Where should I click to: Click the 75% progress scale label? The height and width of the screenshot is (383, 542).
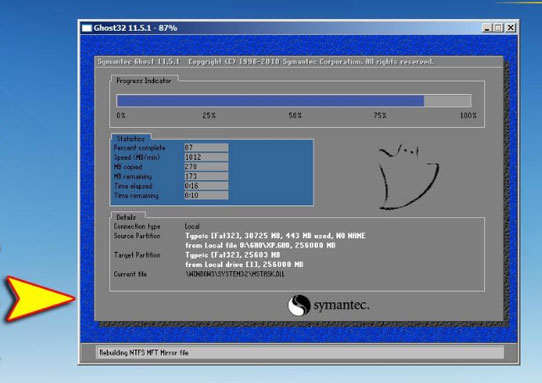[380, 115]
